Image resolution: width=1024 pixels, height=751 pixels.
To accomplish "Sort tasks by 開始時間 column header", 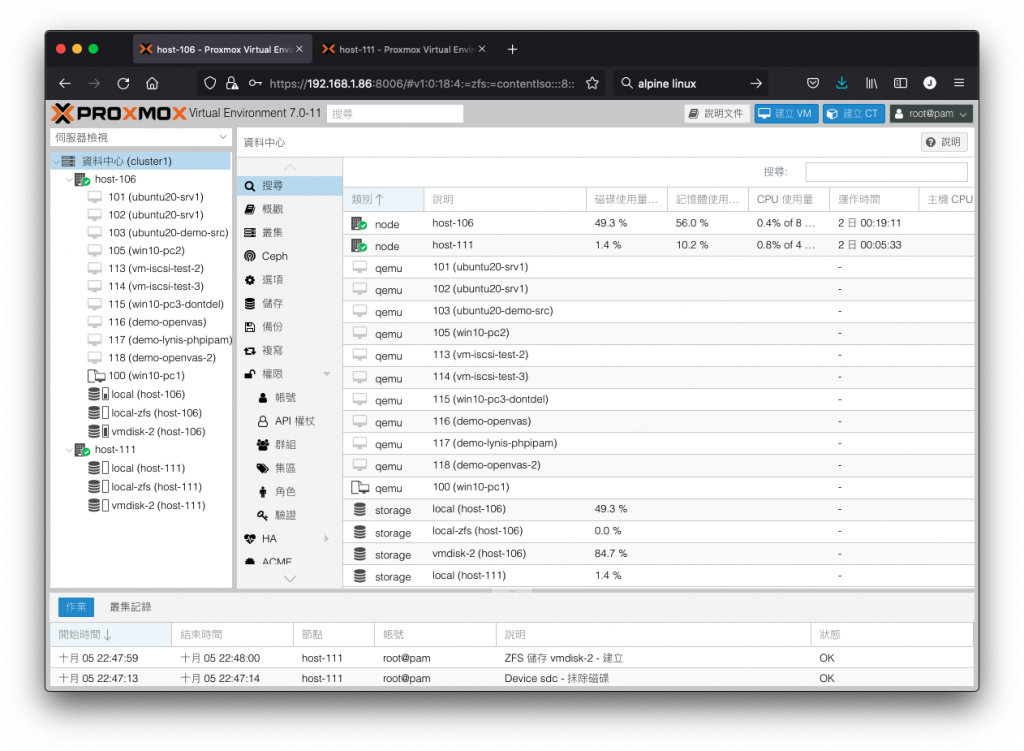I will click(x=111, y=635).
